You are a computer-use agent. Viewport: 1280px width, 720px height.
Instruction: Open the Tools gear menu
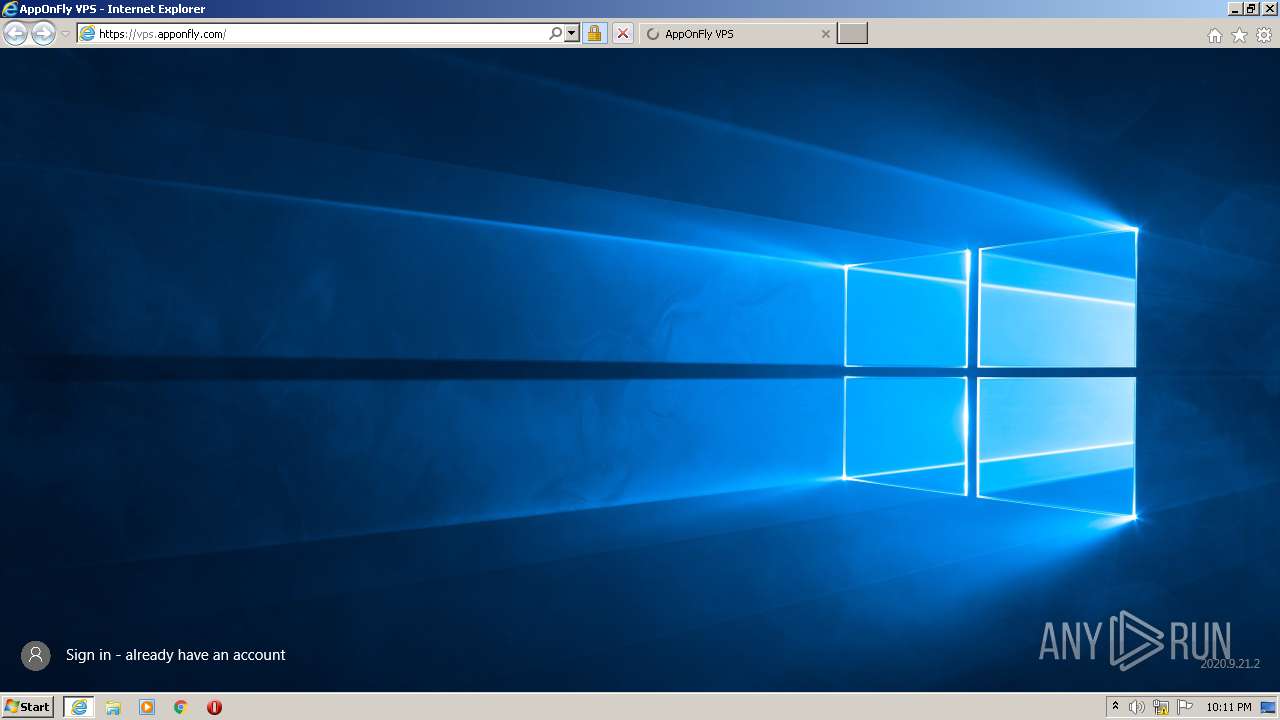(1264, 35)
